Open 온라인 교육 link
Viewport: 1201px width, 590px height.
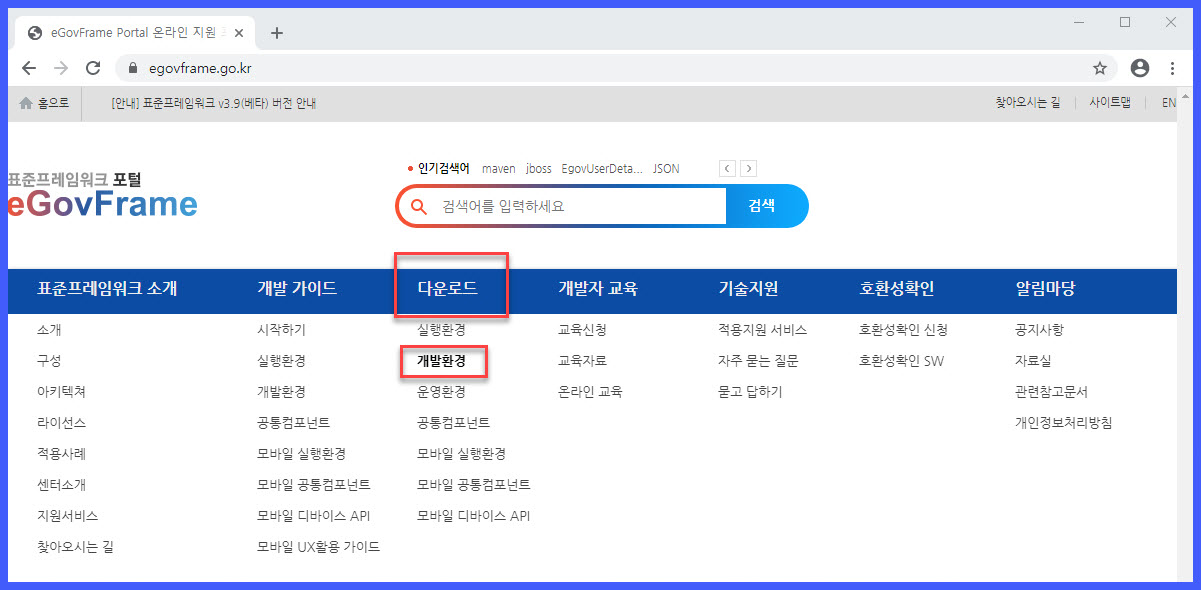tap(590, 392)
